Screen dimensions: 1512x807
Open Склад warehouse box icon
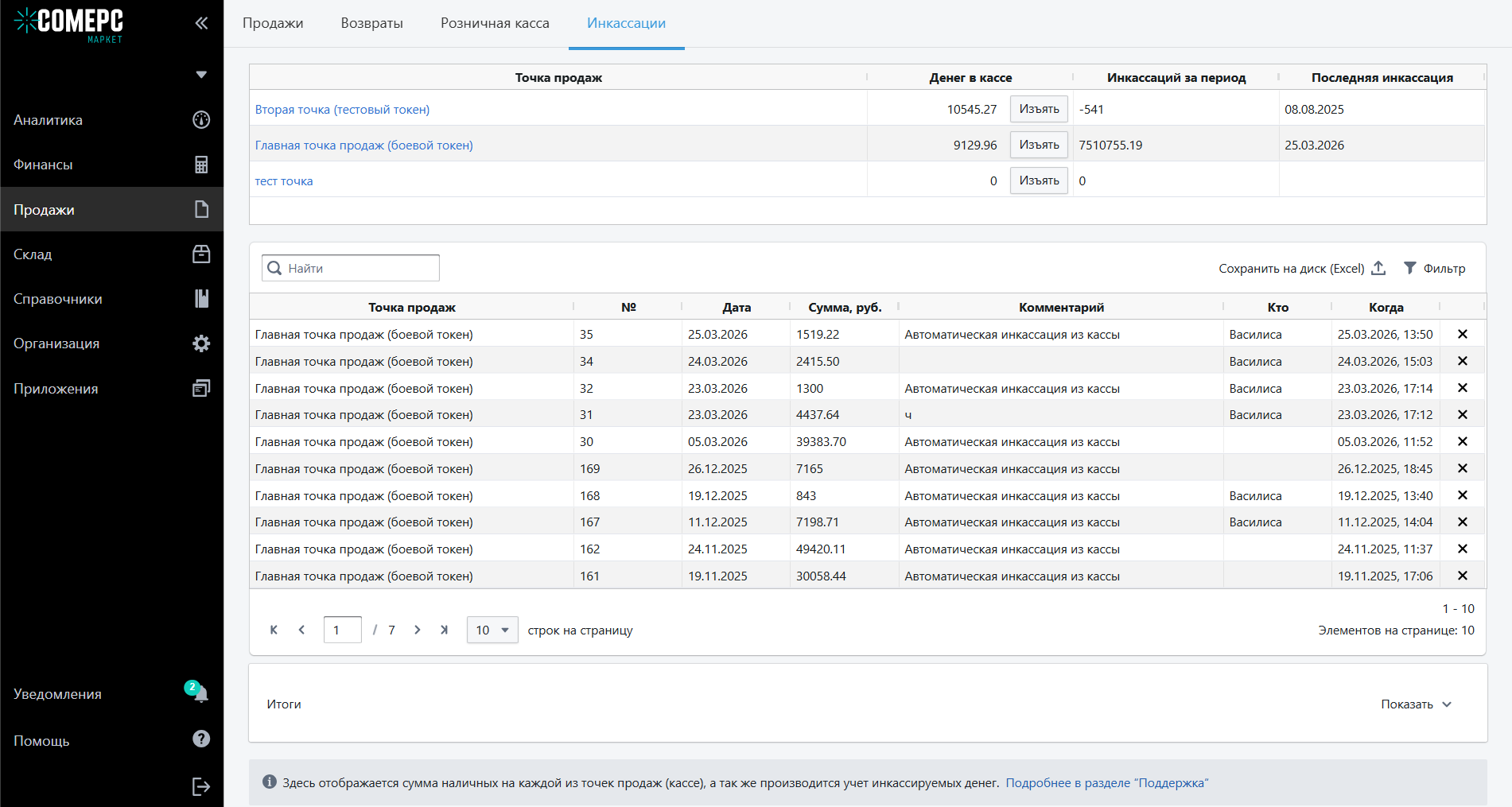[201, 254]
